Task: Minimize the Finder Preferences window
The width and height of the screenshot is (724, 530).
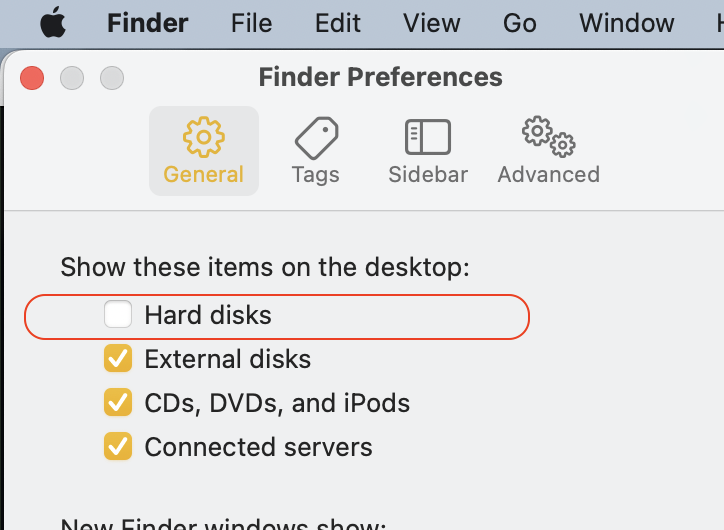Action: click(72, 77)
